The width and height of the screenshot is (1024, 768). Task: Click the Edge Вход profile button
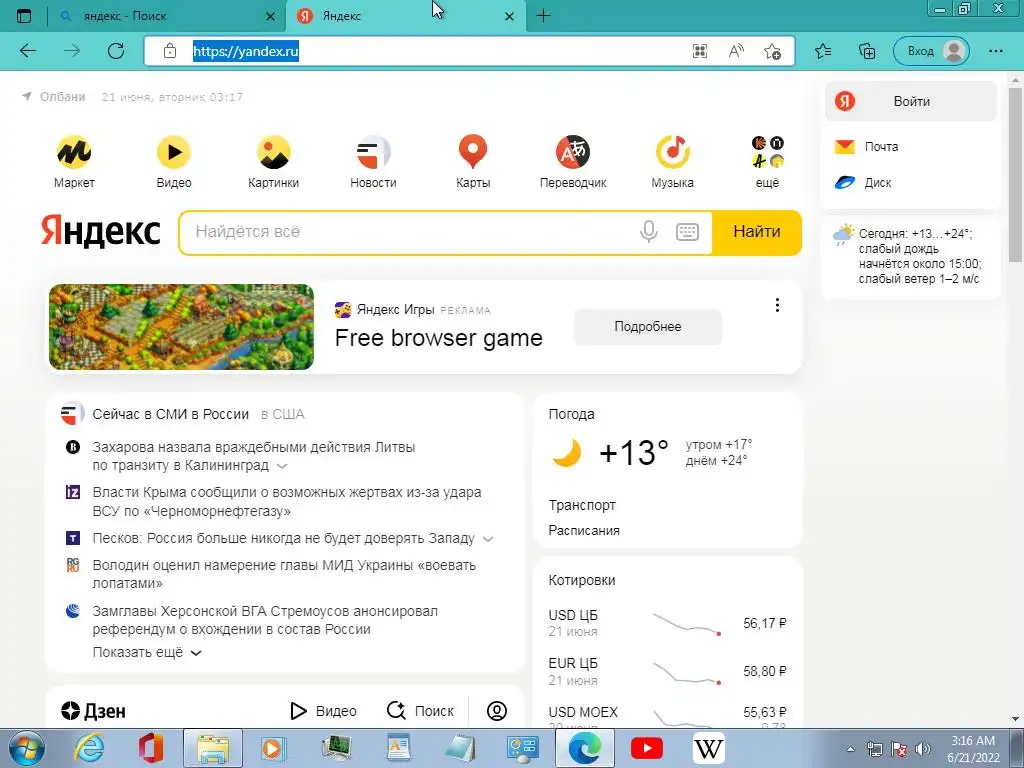pyautogui.click(x=932, y=51)
